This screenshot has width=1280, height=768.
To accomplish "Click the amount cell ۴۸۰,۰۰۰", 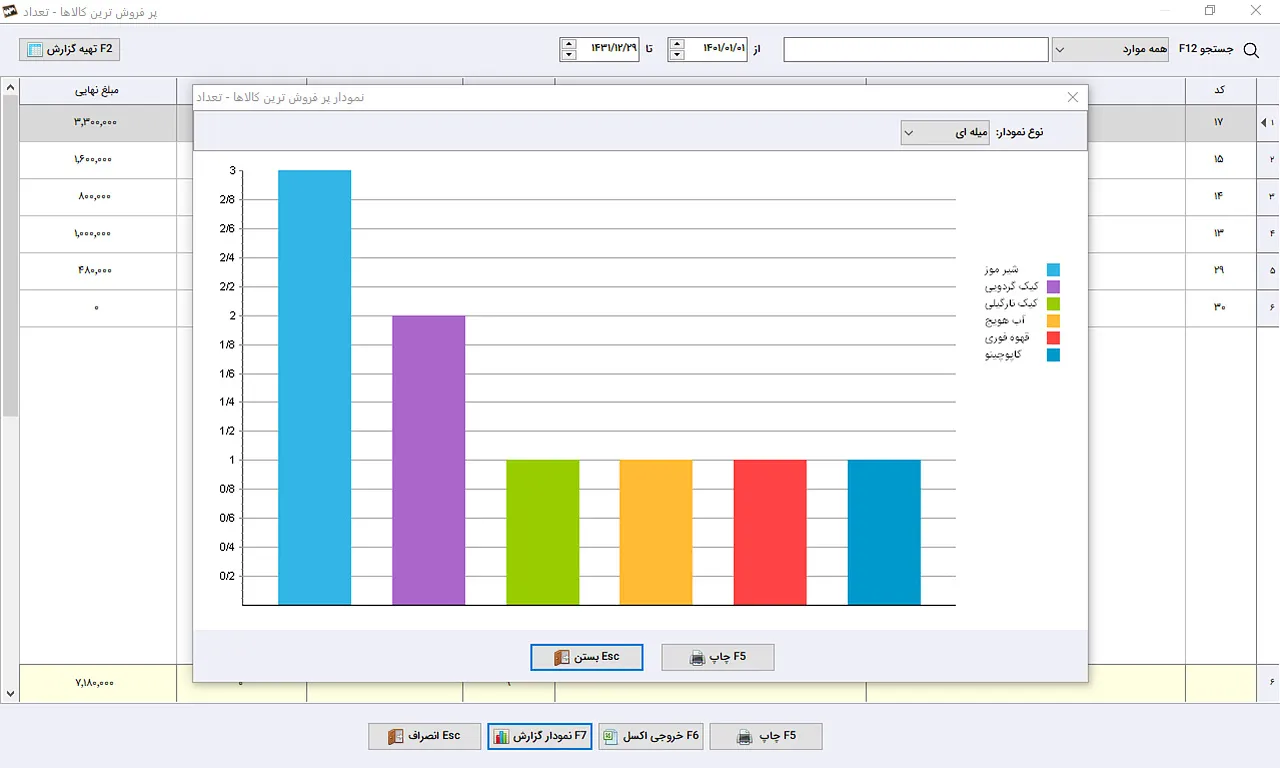I will click(97, 270).
